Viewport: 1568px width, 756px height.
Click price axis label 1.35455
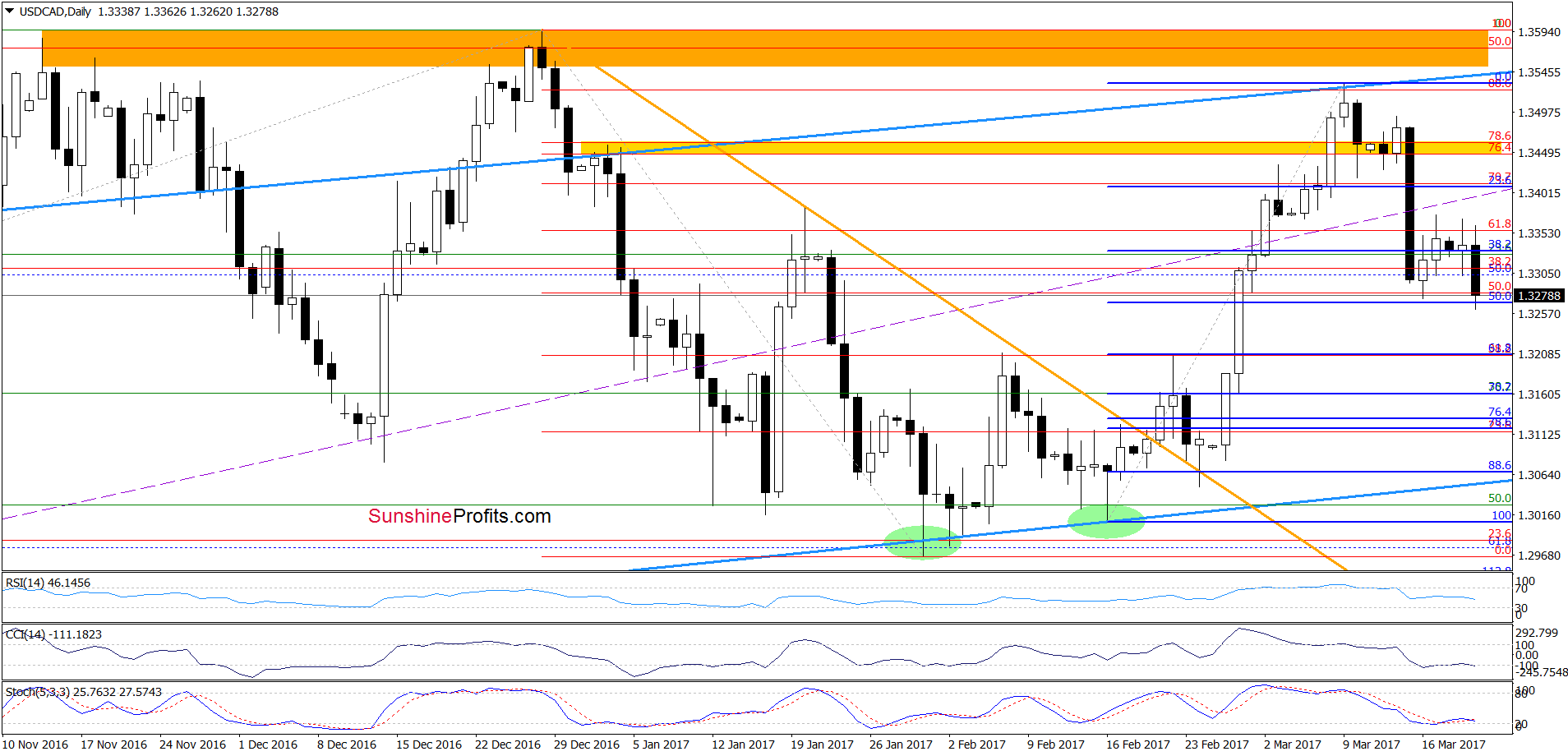point(1538,72)
